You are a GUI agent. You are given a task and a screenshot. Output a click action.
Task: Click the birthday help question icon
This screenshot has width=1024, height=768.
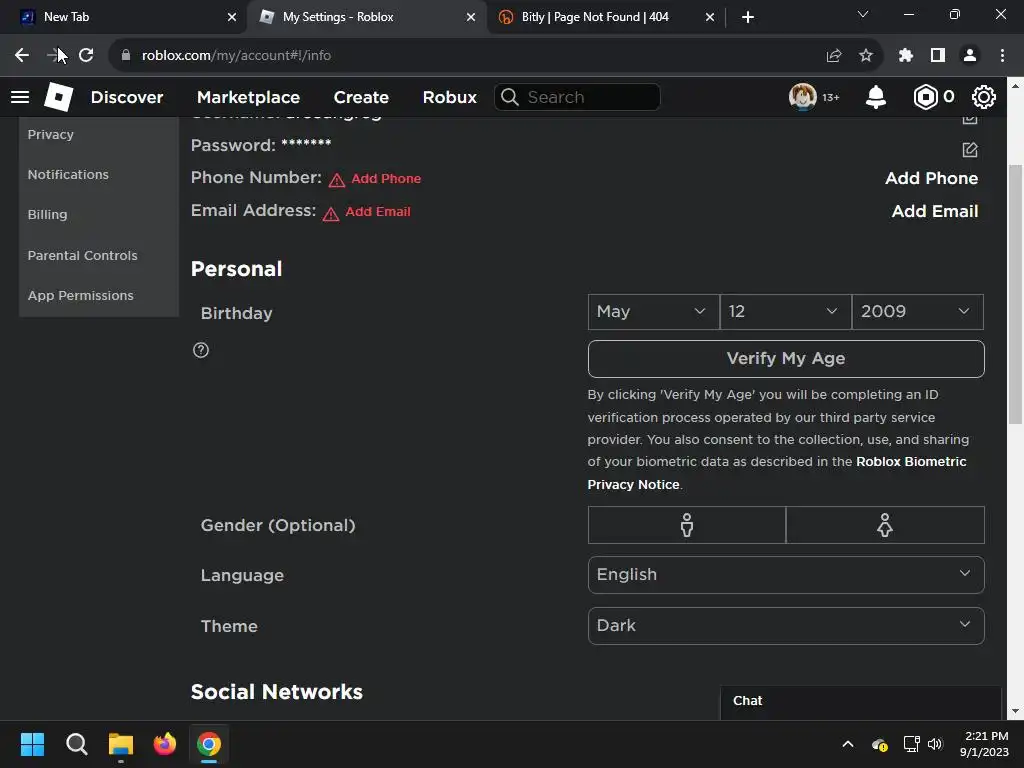tap(201, 350)
